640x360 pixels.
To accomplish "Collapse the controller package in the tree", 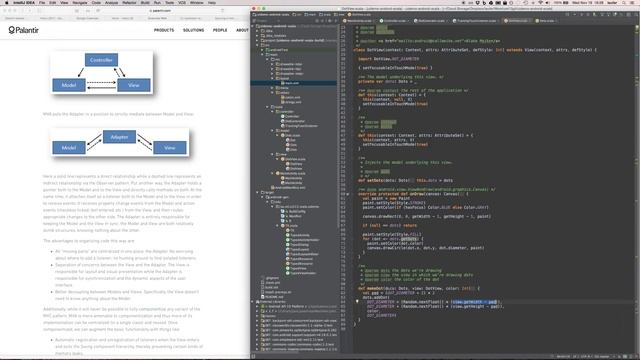I will [x=273, y=111].
